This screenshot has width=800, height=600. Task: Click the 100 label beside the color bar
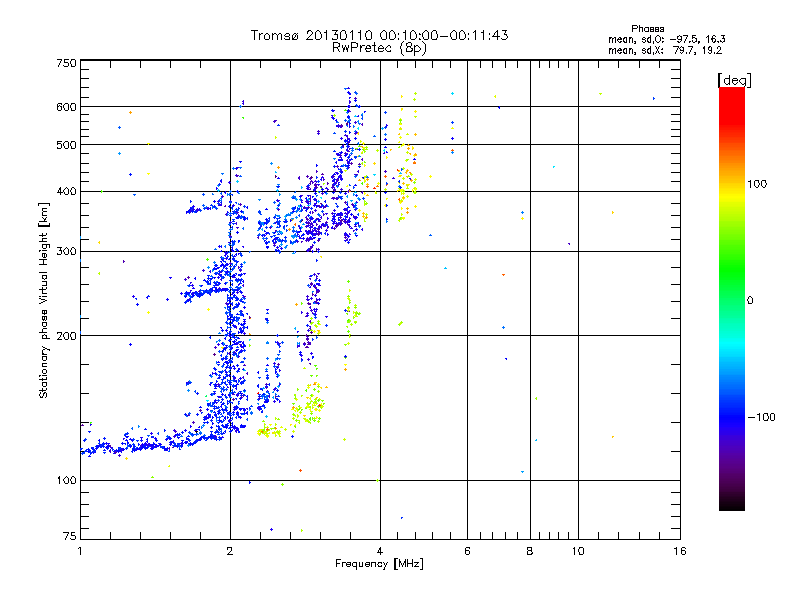[757, 184]
